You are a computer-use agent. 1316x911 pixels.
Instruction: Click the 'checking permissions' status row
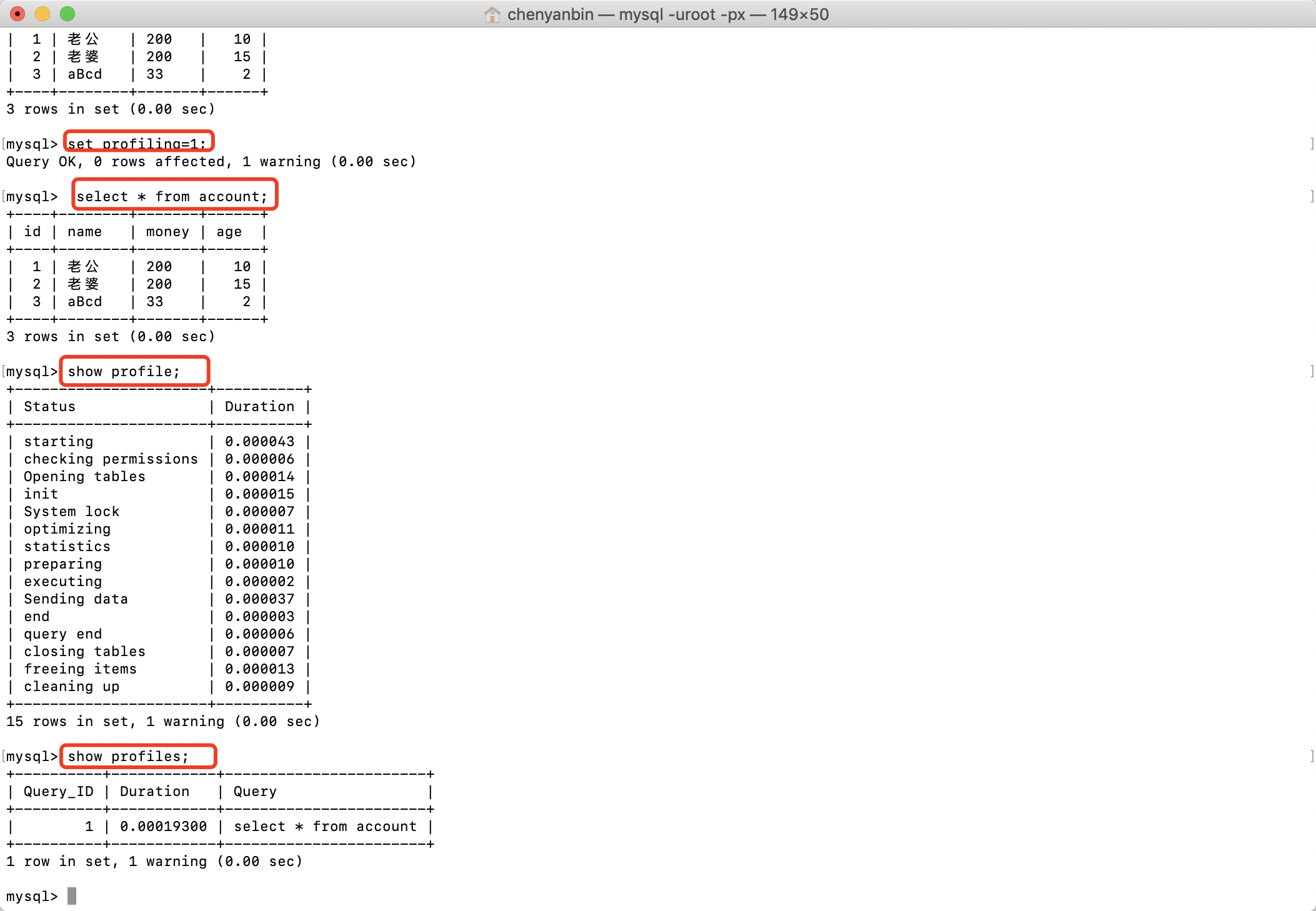pyautogui.click(x=159, y=459)
